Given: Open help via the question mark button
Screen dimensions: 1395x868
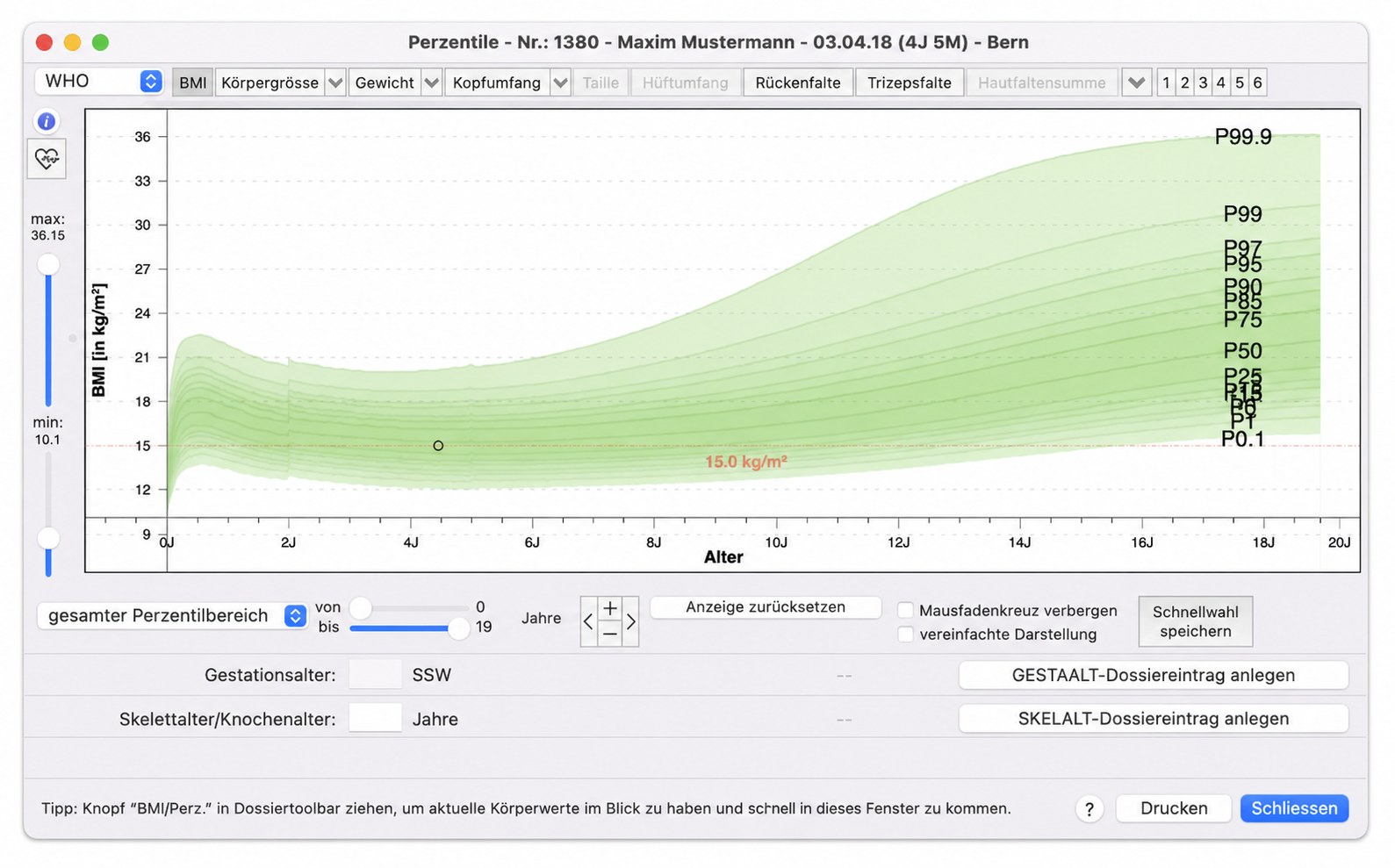Looking at the screenshot, I should tap(1089, 809).
